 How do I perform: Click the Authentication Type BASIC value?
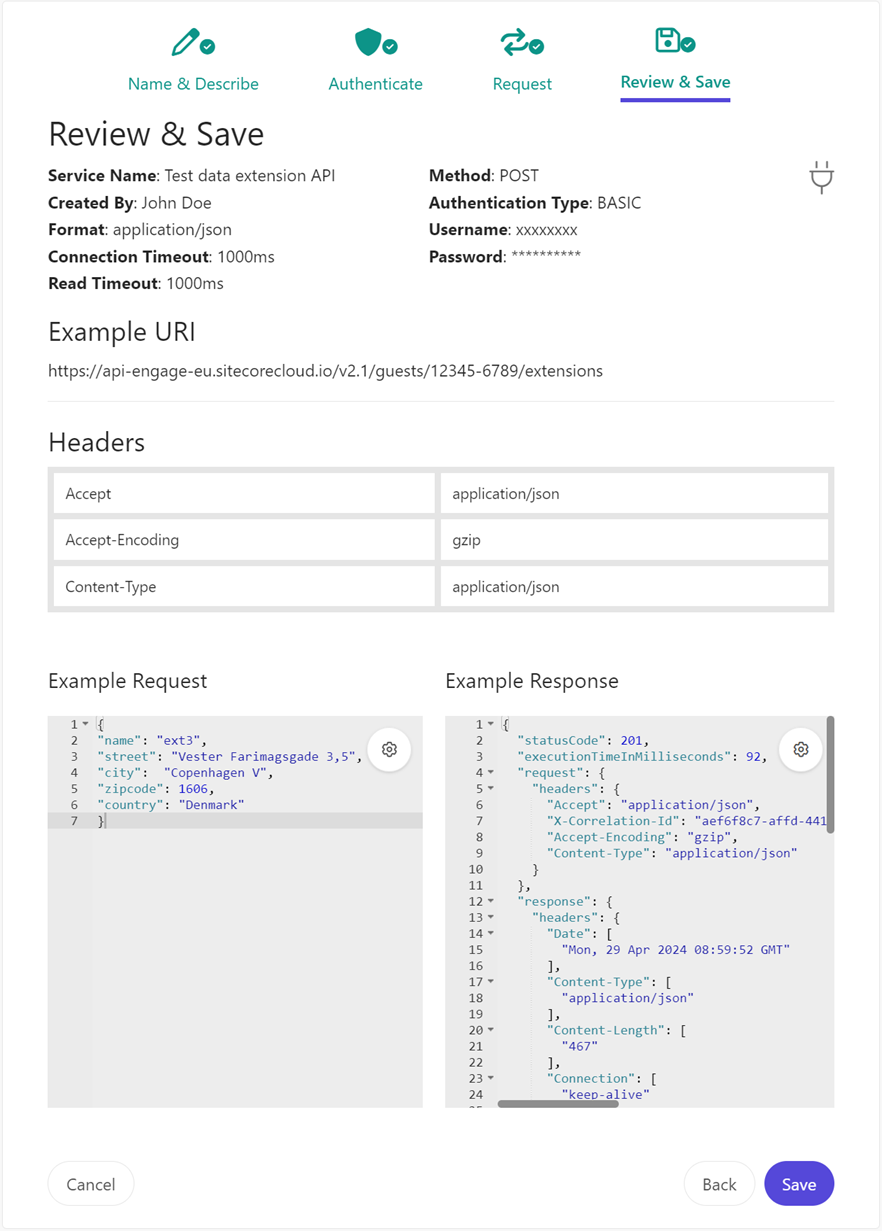pos(619,203)
